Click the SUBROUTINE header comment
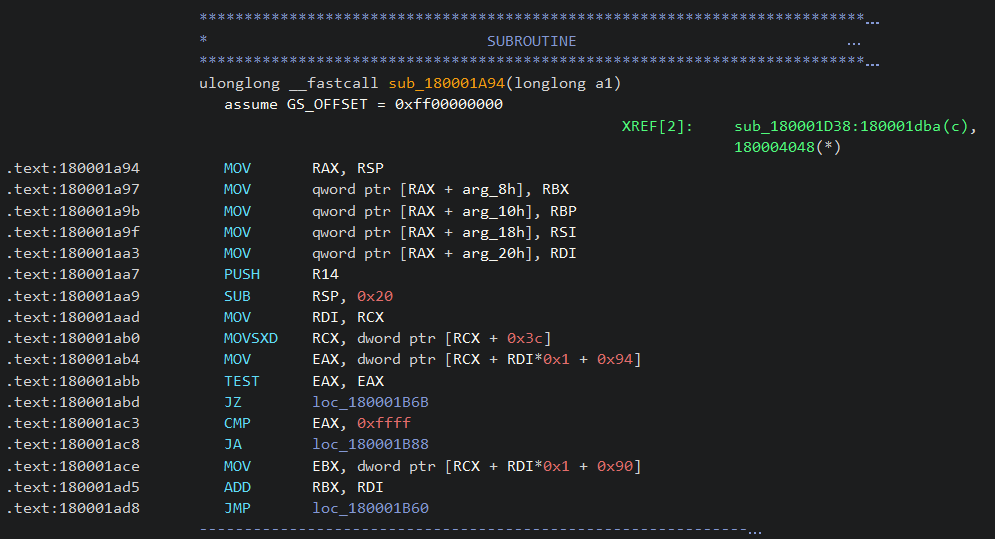This screenshot has height=539, width=995. click(x=531, y=41)
